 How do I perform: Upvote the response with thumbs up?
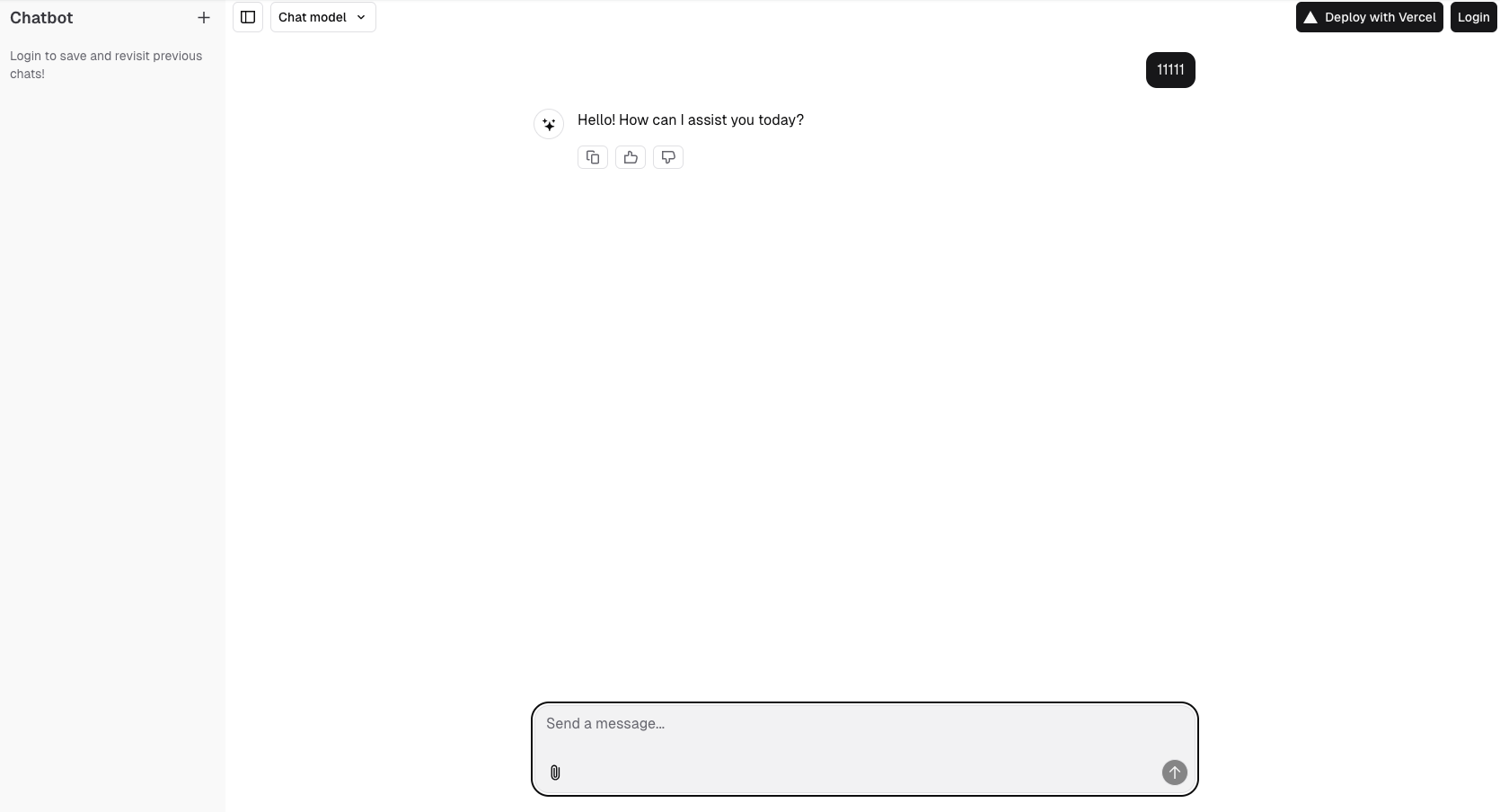pyautogui.click(x=631, y=157)
